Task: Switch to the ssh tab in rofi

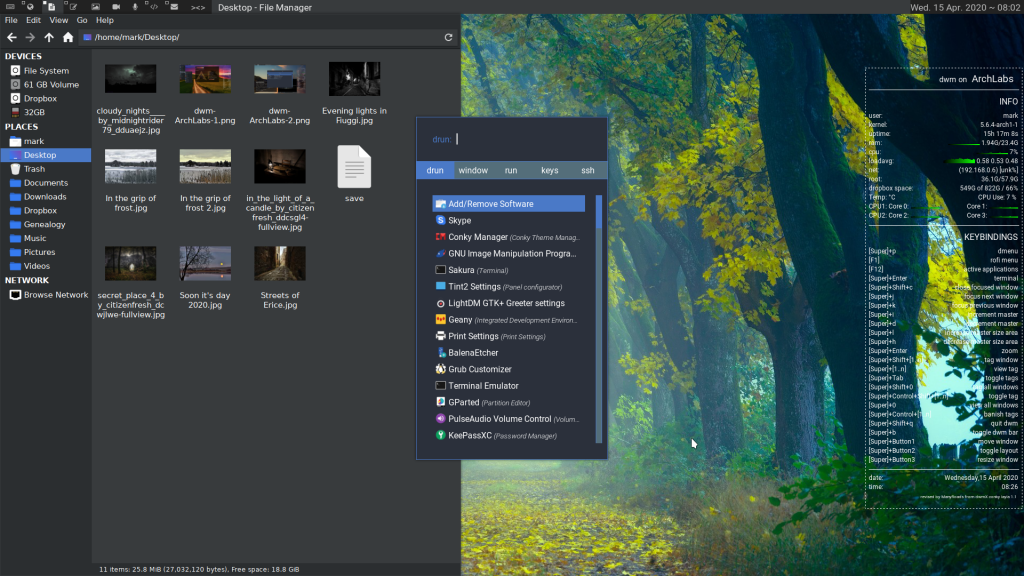Action: pos(588,170)
